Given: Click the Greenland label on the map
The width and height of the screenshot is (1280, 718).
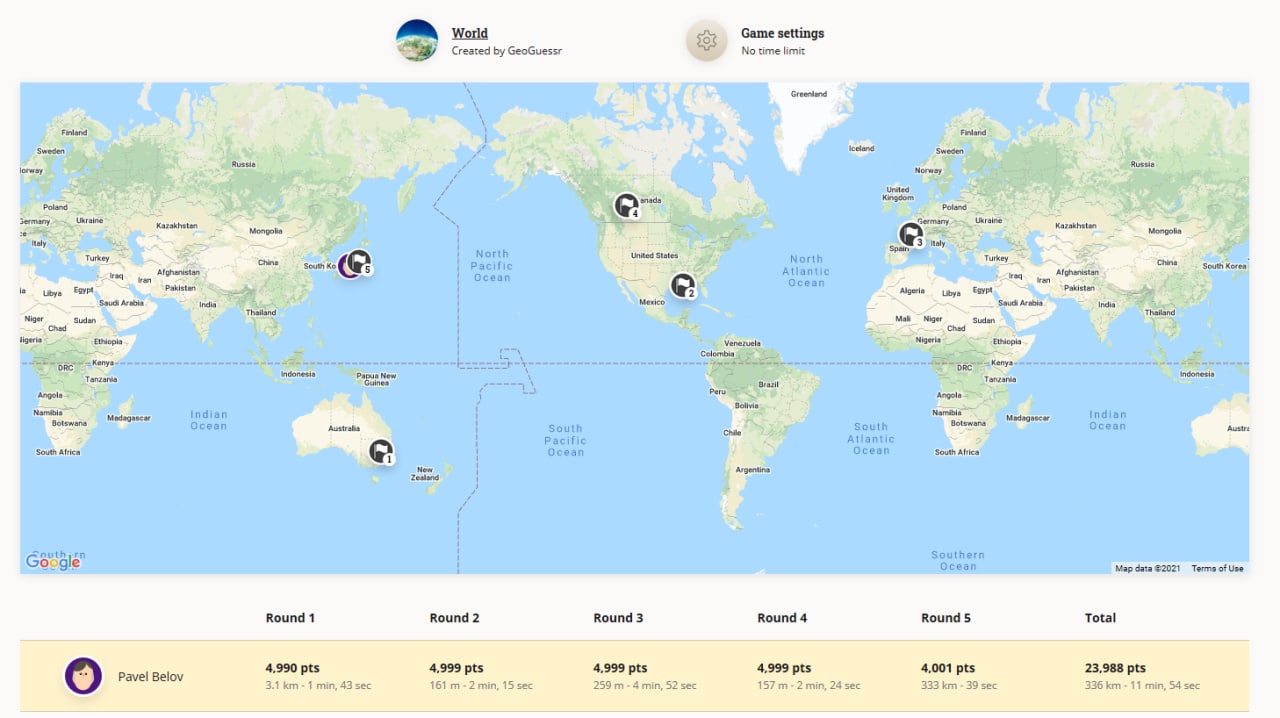Looking at the screenshot, I should 809,94.
